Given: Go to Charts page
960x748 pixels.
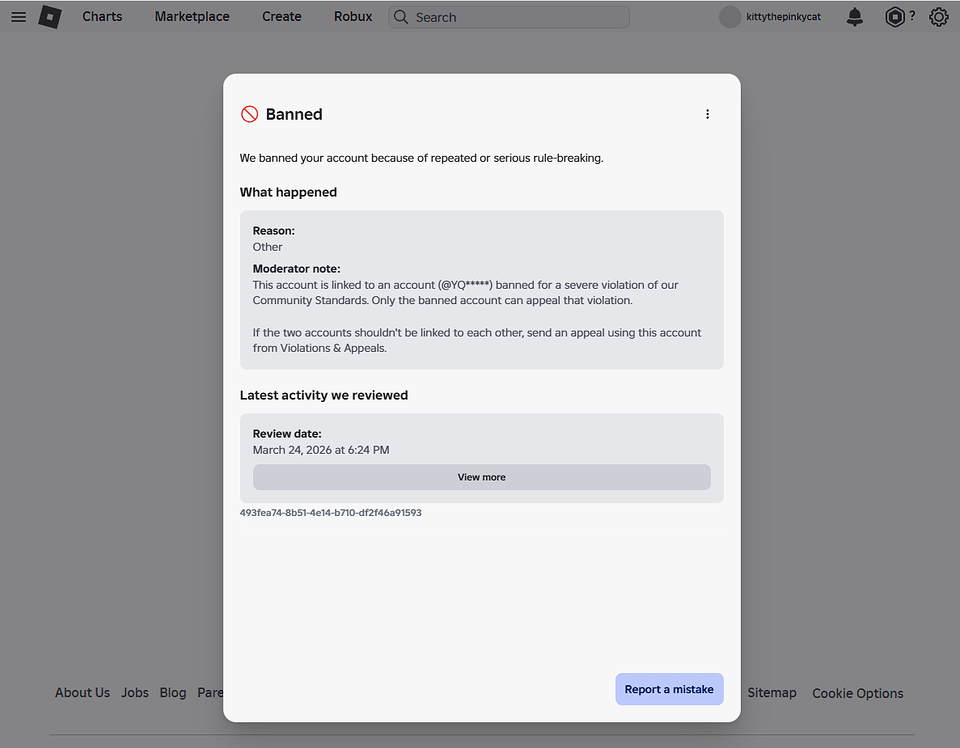Looking at the screenshot, I should [102, 17].
